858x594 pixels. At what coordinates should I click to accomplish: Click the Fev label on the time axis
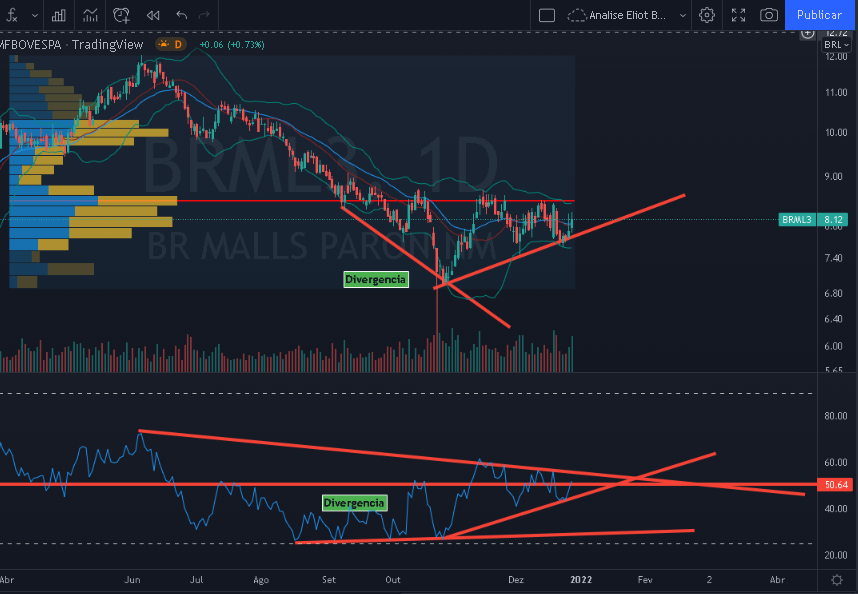(645, 580)
